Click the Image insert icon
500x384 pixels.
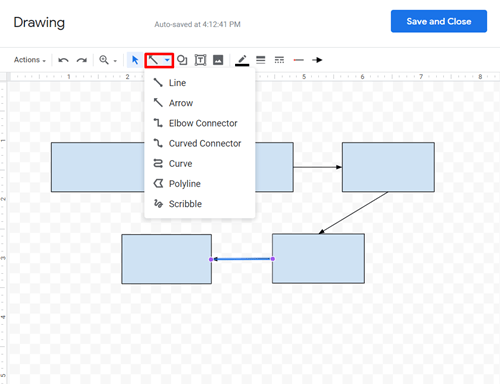(218, 60)
